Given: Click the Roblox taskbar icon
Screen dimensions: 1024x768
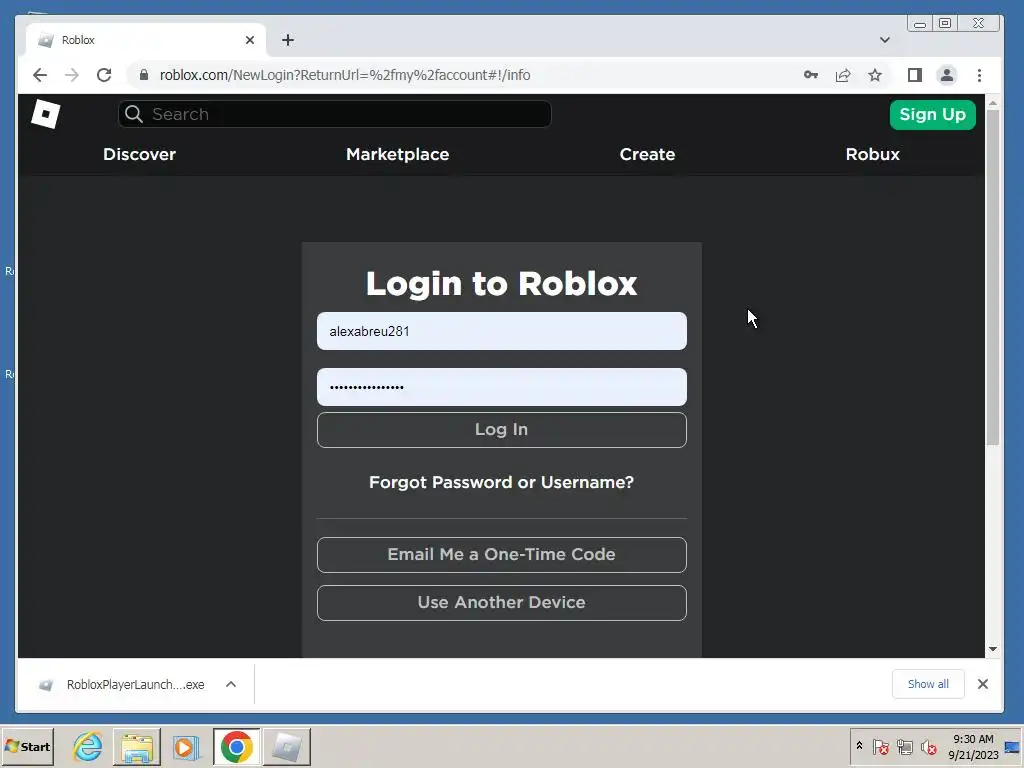Looking at the screenshot, I should coord(287,746).
